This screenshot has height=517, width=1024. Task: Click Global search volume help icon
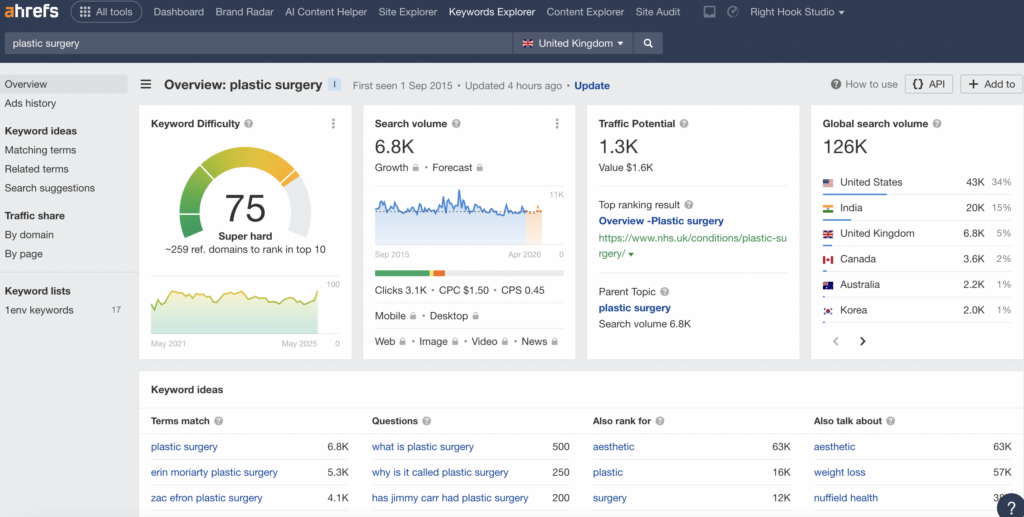click(x=937, y=123)
